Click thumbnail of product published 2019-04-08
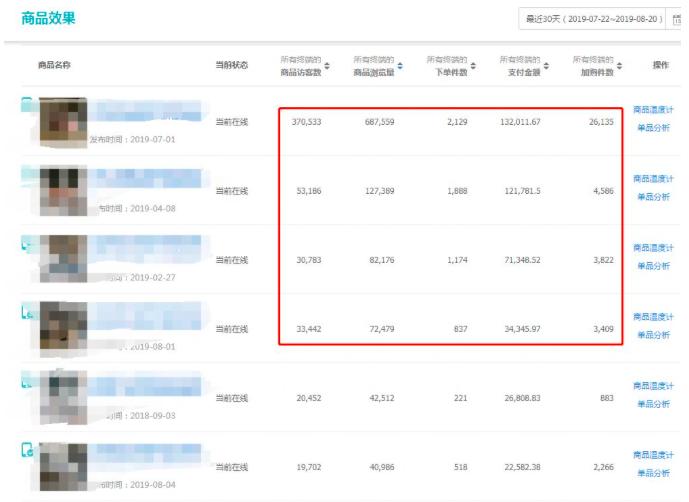This screenshot has width=689, height=502. pyautogui.click(x=62, y=190)
